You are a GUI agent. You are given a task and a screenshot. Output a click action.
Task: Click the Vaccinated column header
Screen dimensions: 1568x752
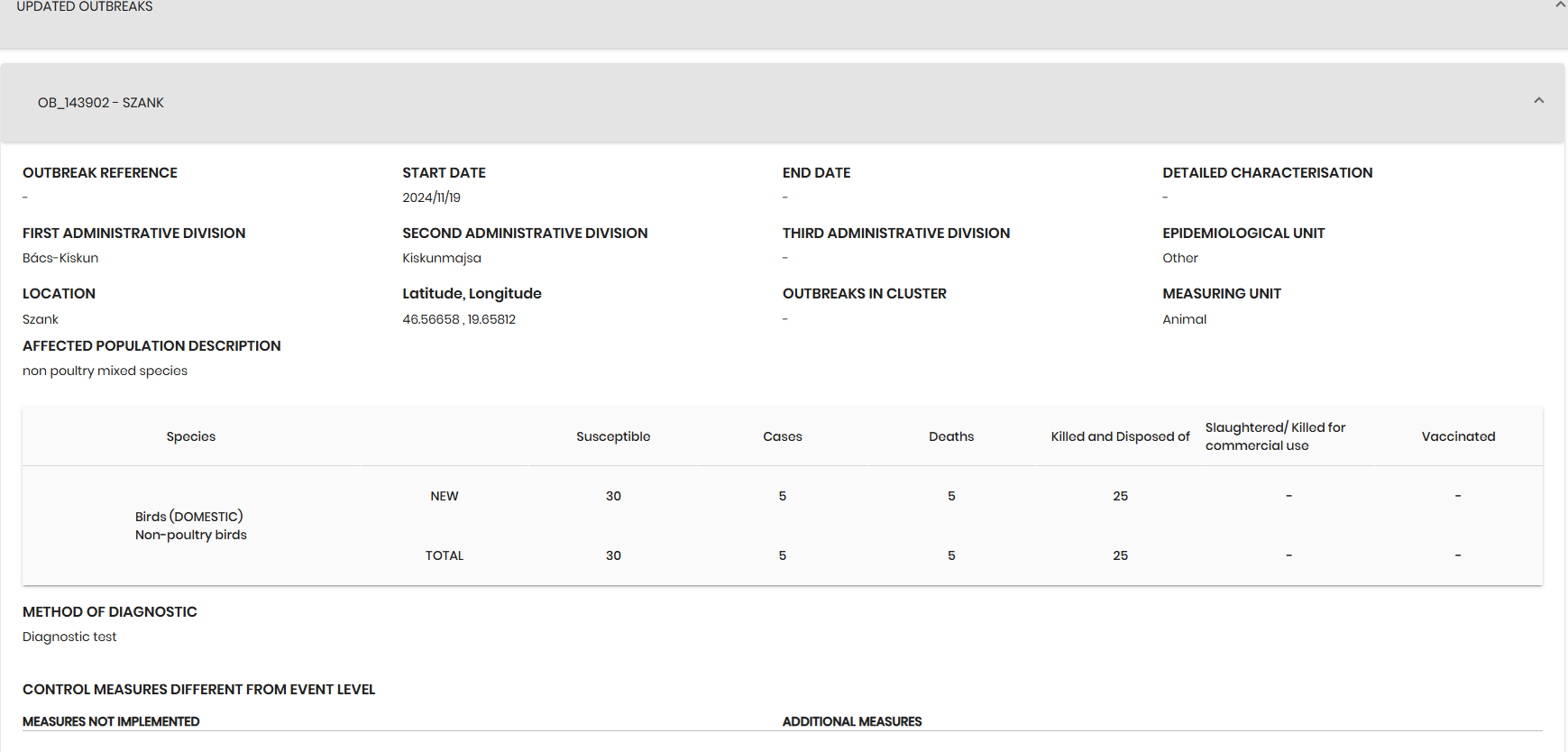pyautogui.click(x=1458, y=436)
